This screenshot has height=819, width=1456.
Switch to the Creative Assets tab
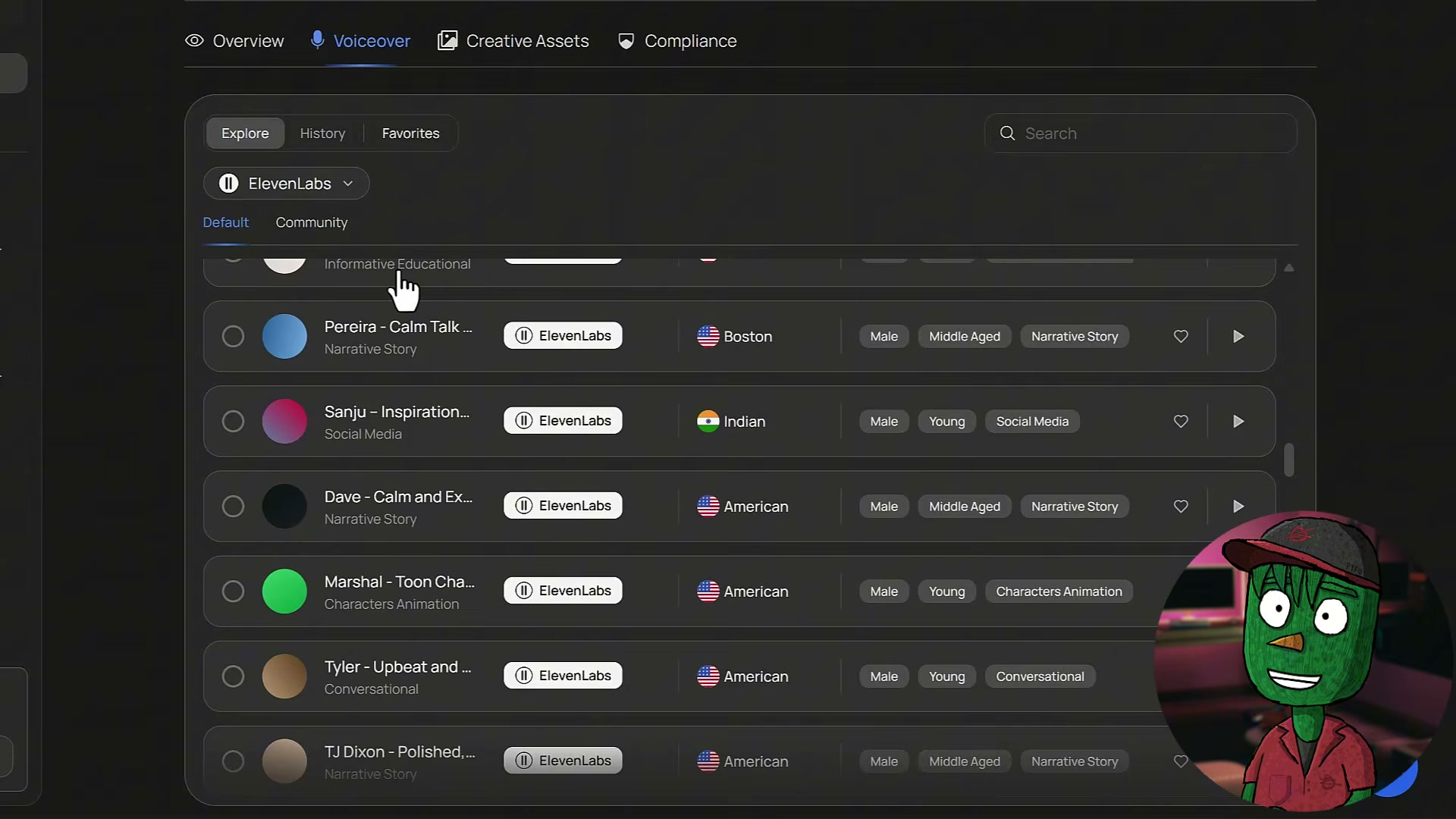click(x=513, y=41)
